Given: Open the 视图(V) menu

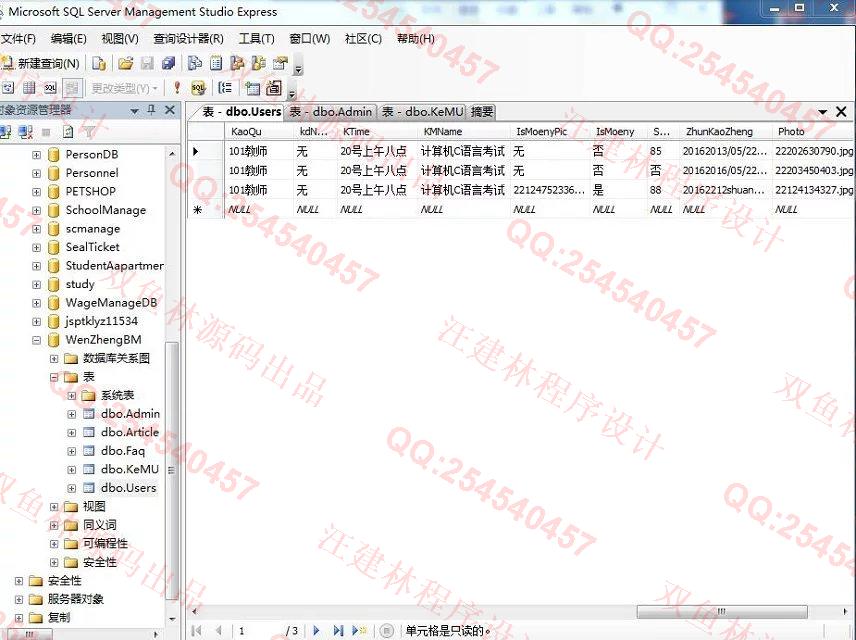Looking at the screenshot, I should coord(120,39).
